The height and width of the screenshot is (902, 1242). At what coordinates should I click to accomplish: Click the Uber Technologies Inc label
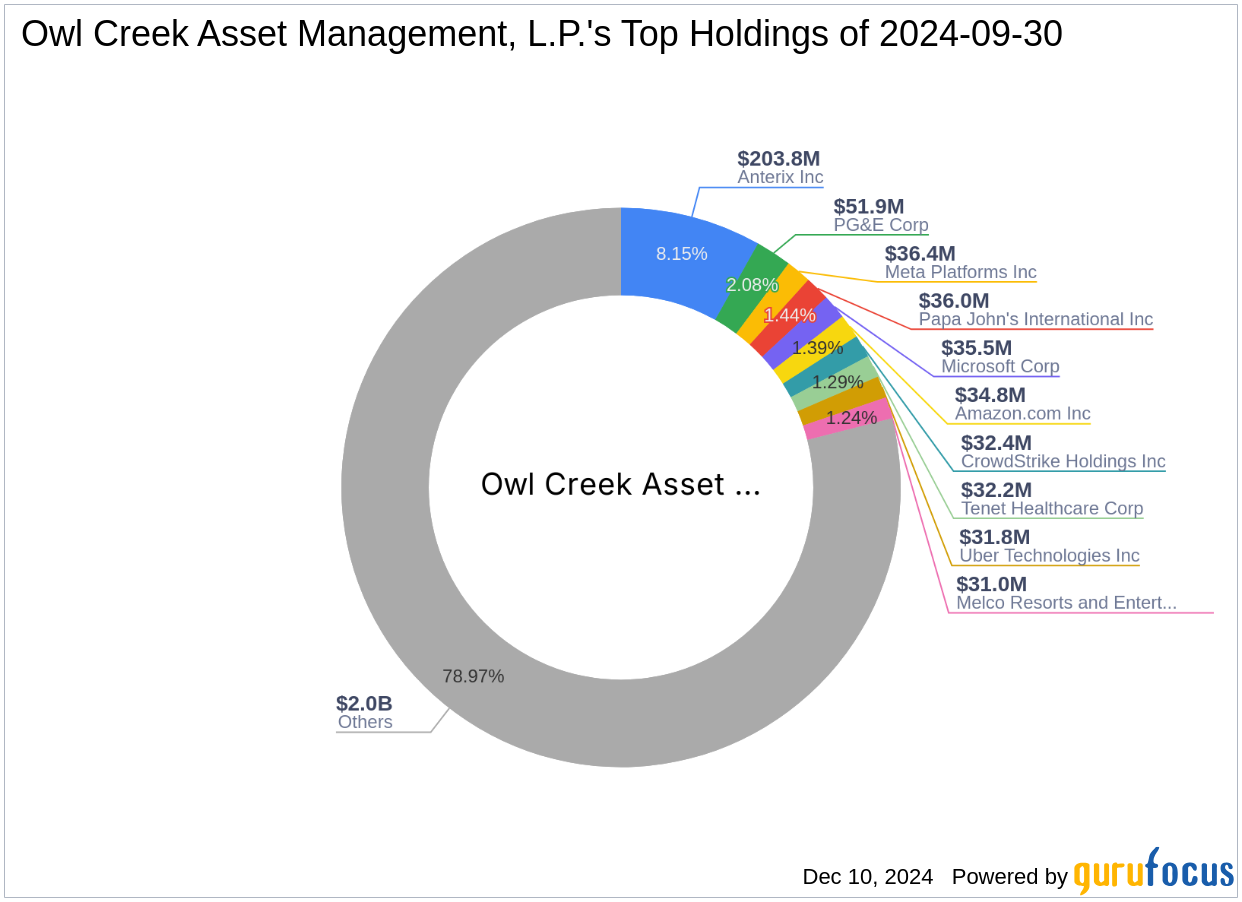(x=1049, y=555)
